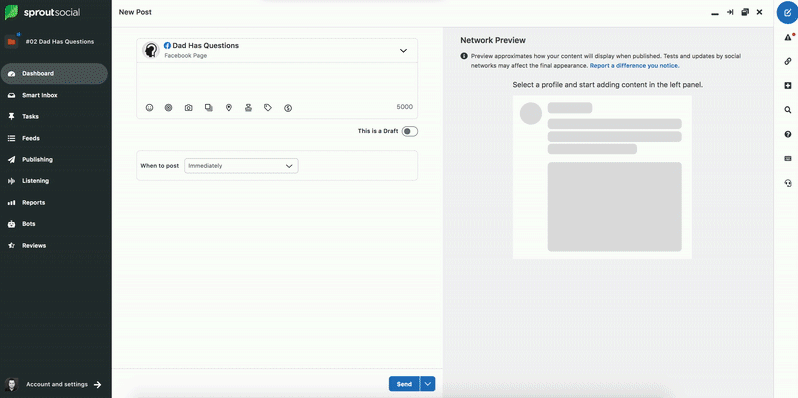The width and height of the screenshot is (798, 398).
Task: Click the preview info icon
Action: click(x=464, y=56)
